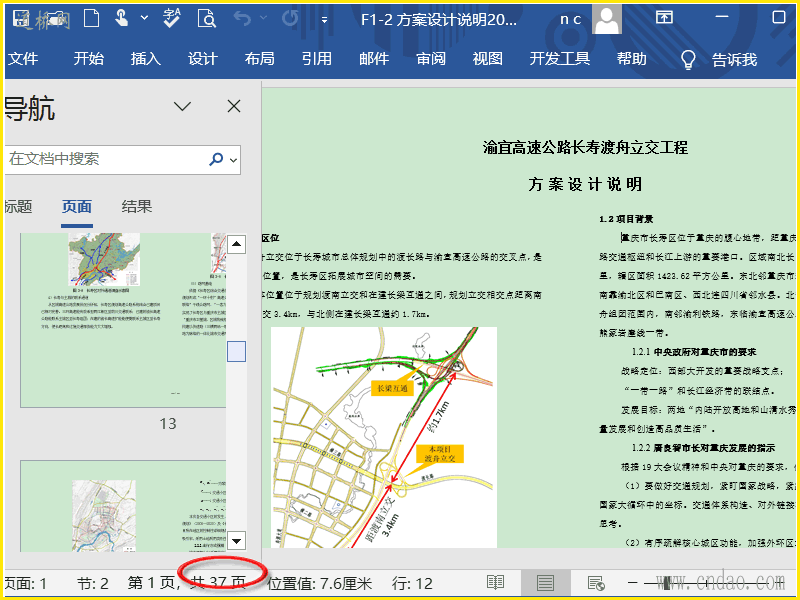Open ribbon display options icon

coord(664,17)
